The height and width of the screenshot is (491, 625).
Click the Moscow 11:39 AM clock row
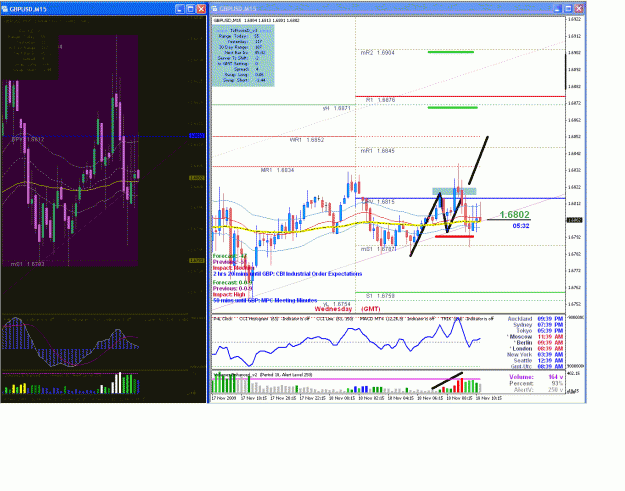(536, 337)
